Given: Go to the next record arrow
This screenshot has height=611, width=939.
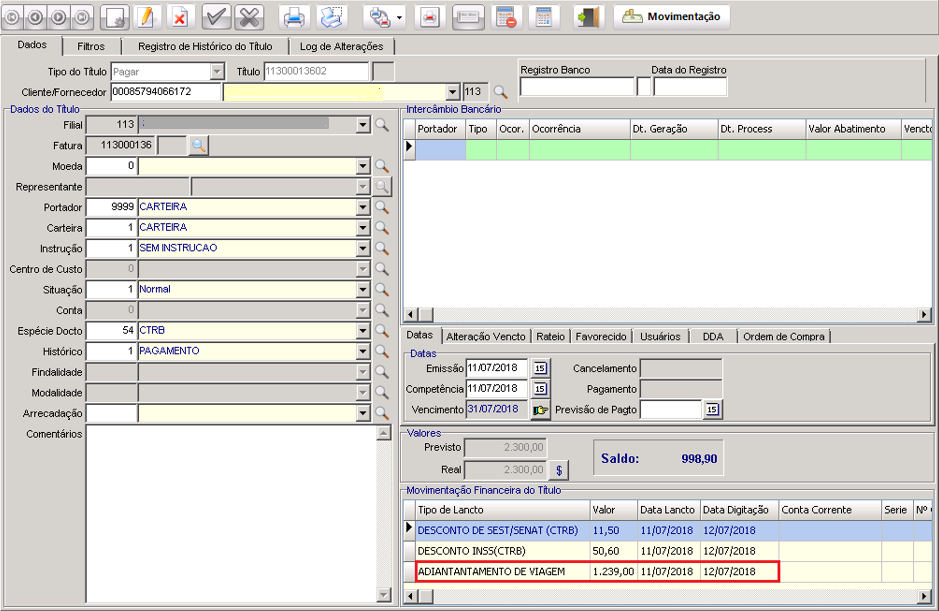Looking at the screenshot, I should pyautogui.click(x=59, y=17).
